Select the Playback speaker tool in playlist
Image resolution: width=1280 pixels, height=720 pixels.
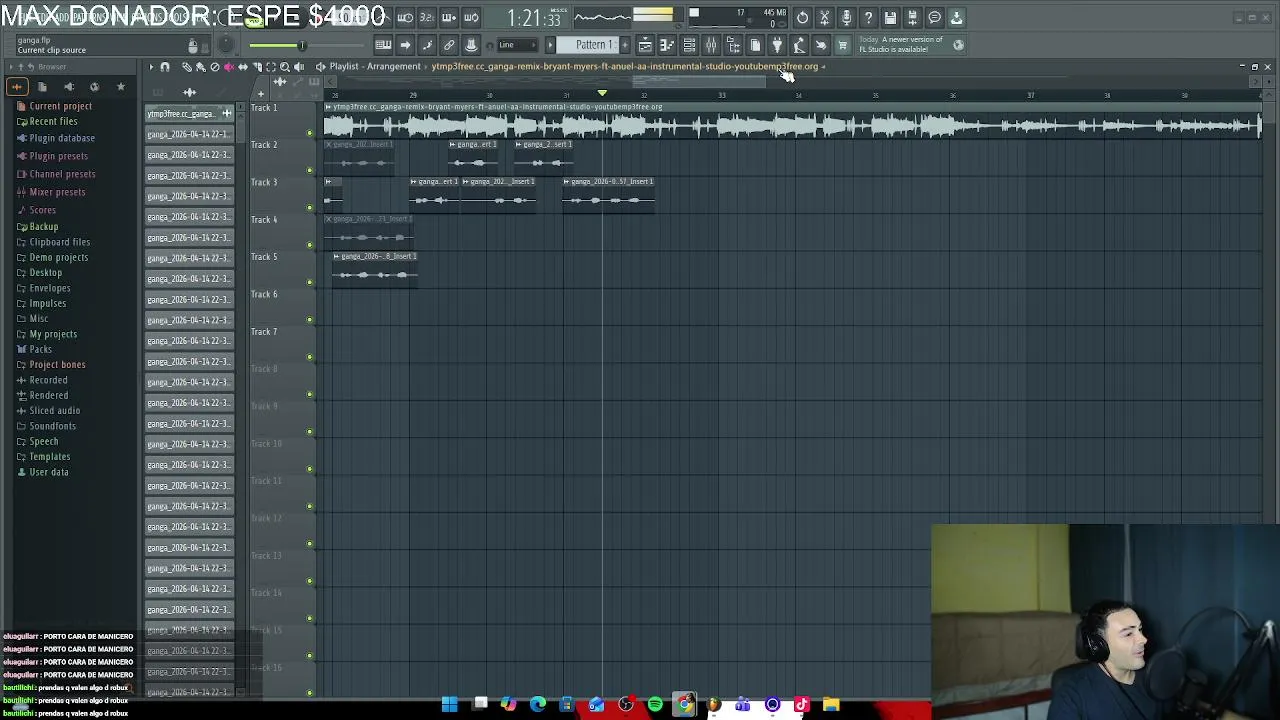coord(299,67)
